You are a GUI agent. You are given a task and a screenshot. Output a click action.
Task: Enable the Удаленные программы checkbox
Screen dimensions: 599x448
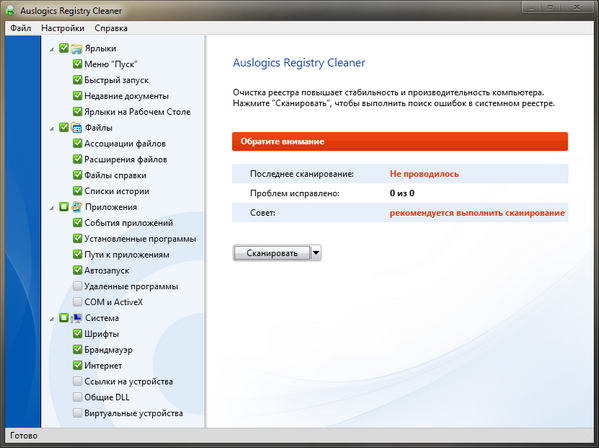77,286
